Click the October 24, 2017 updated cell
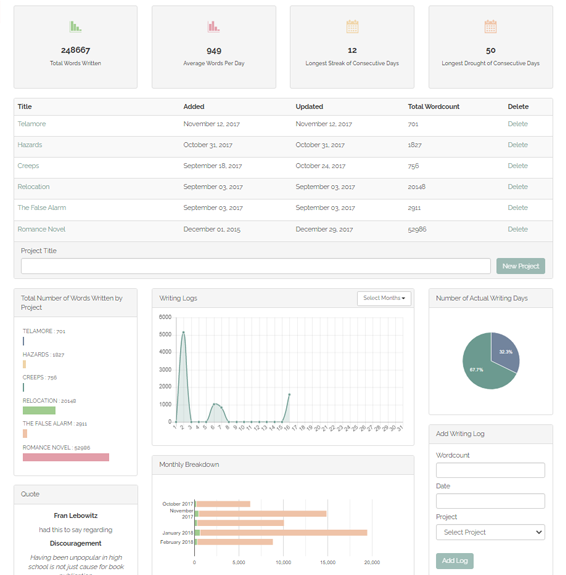Image resolution: width=566 pixels, height=575 pixels. tap(320, 166)
